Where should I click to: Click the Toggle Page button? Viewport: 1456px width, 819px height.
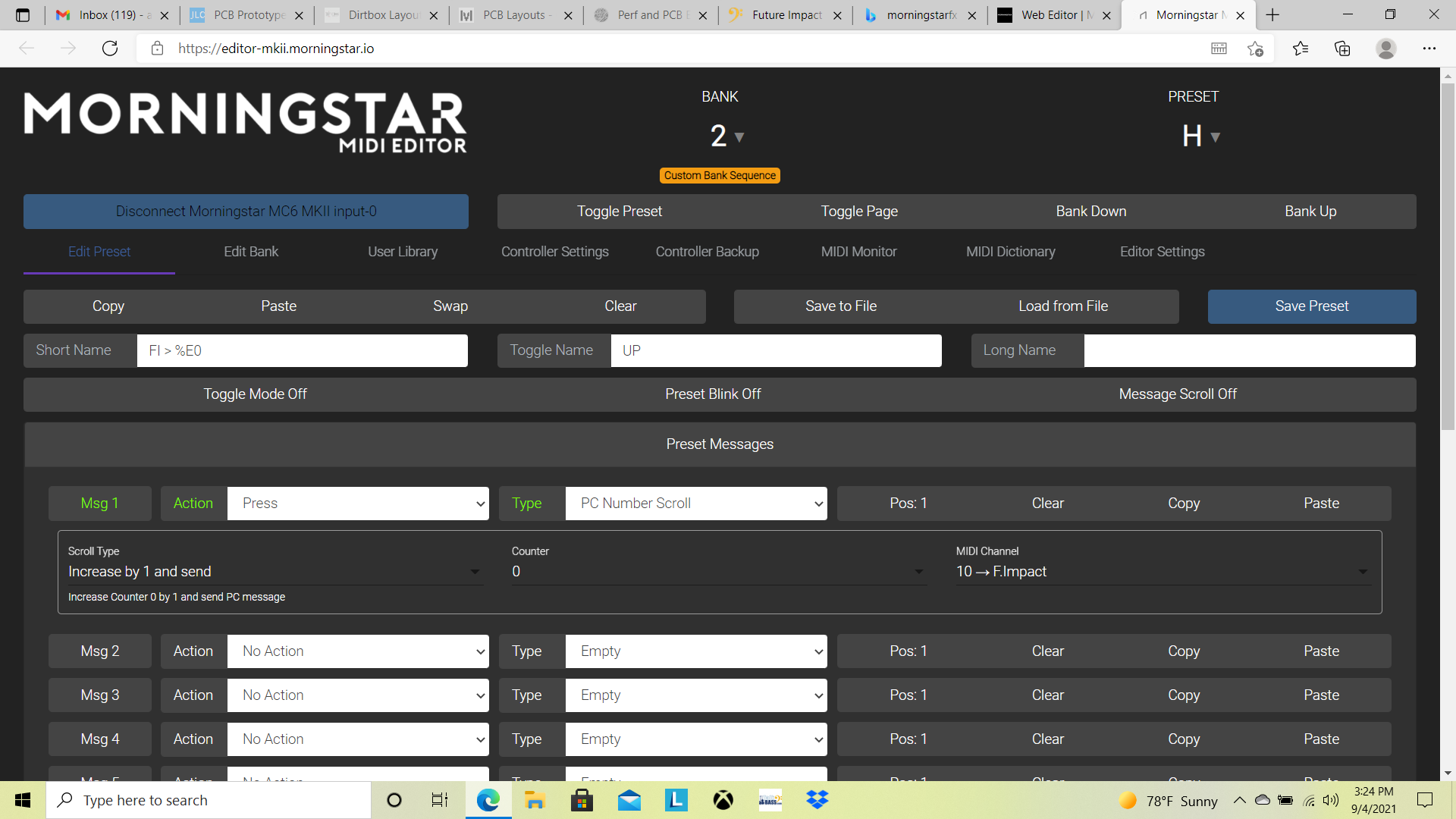click(x=859, y=212)
